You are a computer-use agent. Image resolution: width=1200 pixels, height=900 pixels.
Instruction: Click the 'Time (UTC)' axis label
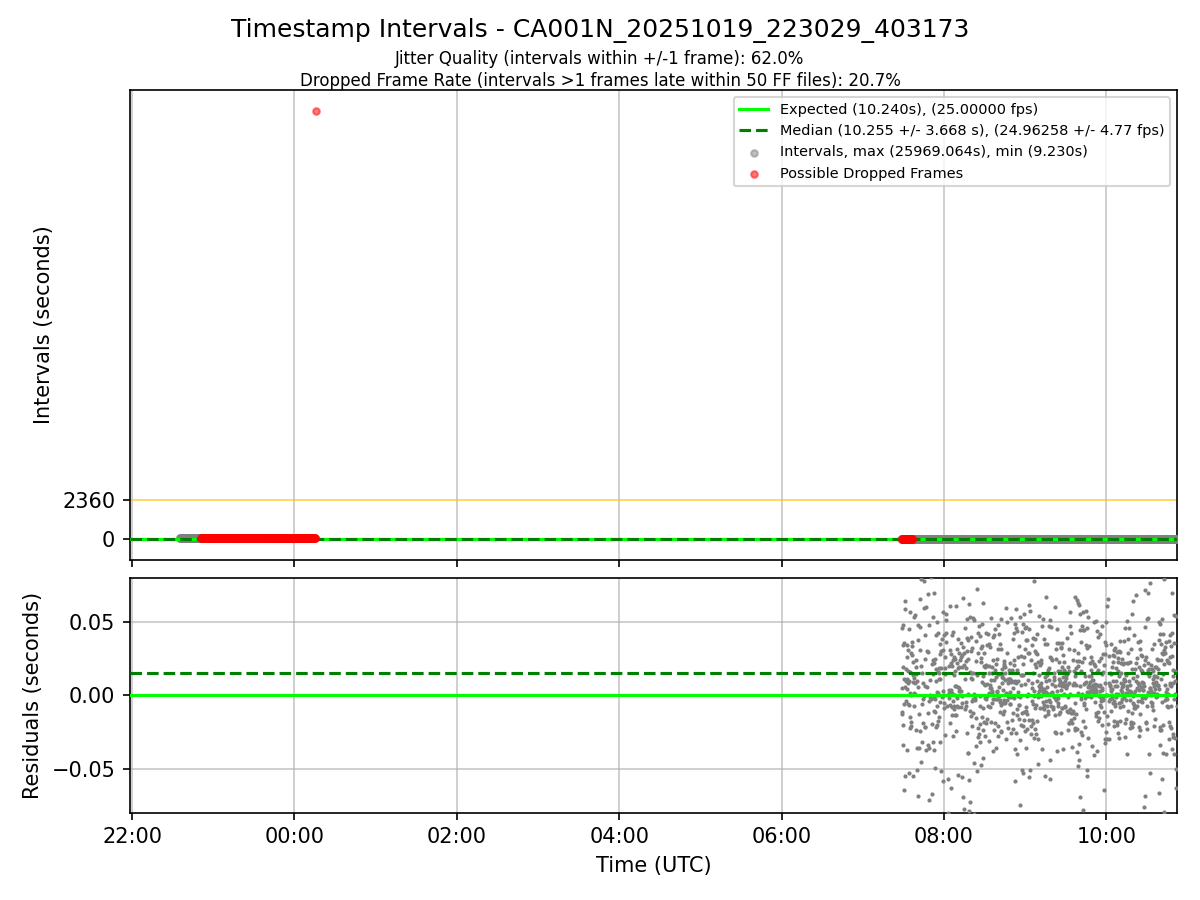[653, 865]
